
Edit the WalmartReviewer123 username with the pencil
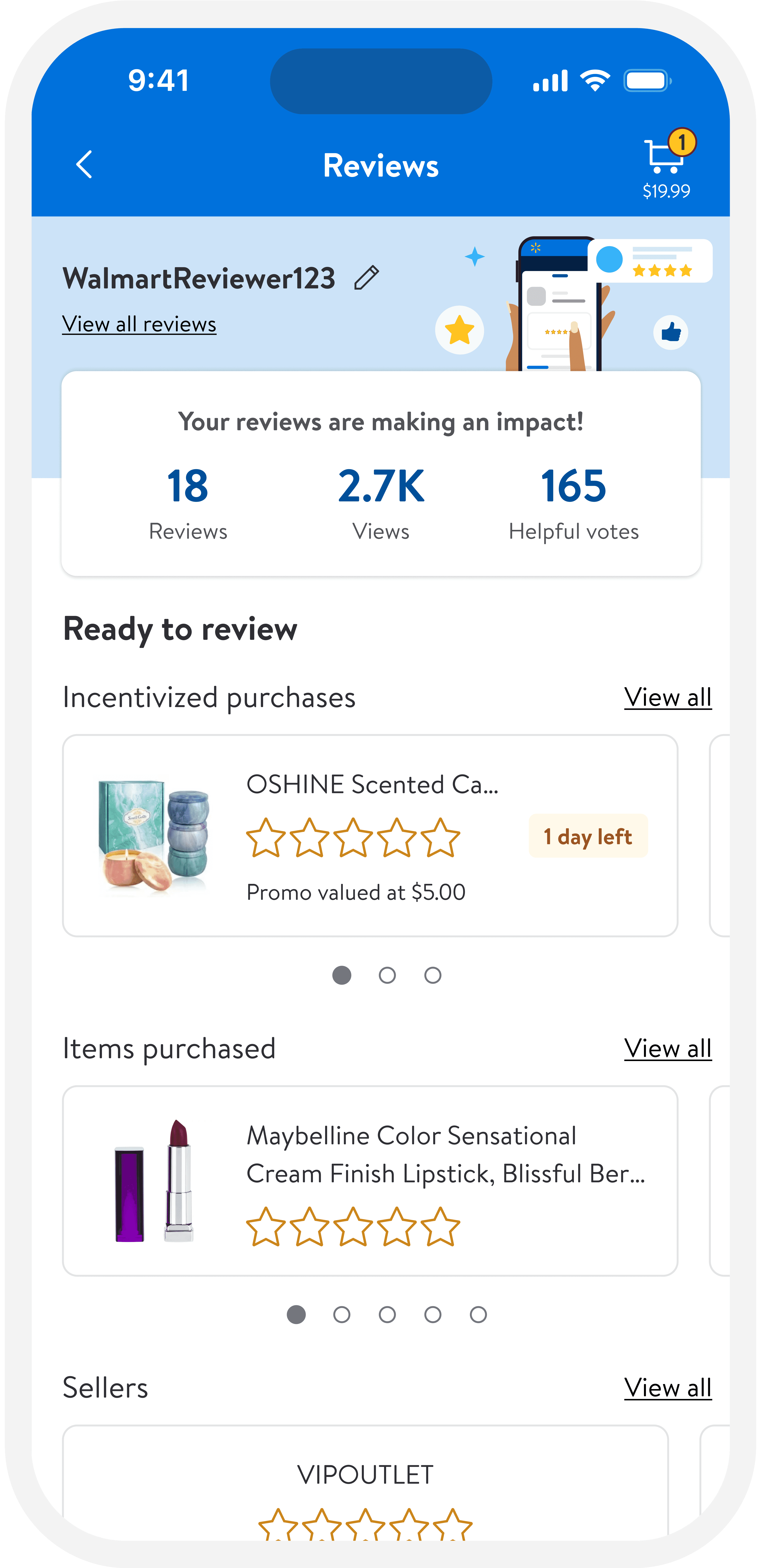point(367,278)
